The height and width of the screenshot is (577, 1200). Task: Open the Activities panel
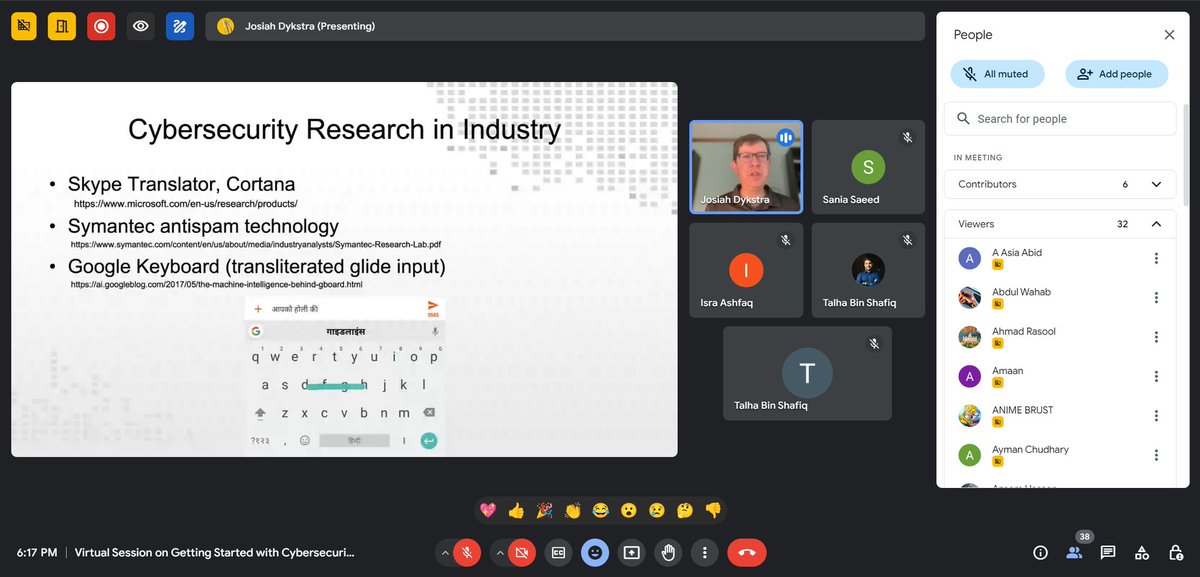click(x=1142, y=552)
